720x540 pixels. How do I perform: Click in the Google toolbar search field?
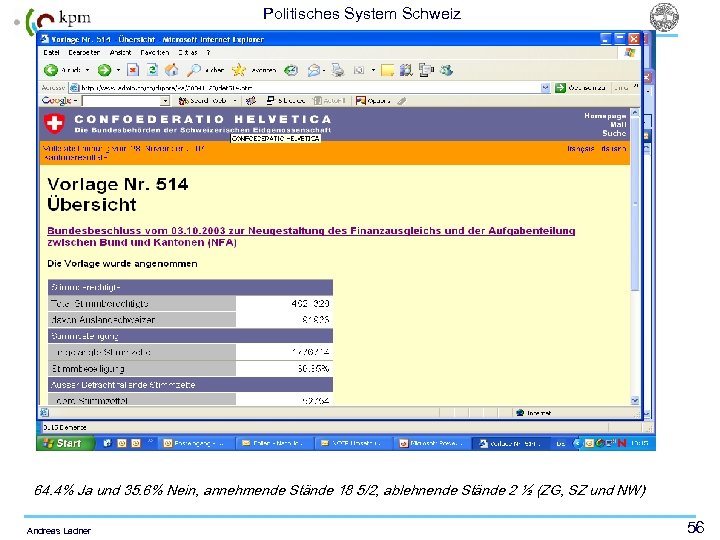click(122, 101)
